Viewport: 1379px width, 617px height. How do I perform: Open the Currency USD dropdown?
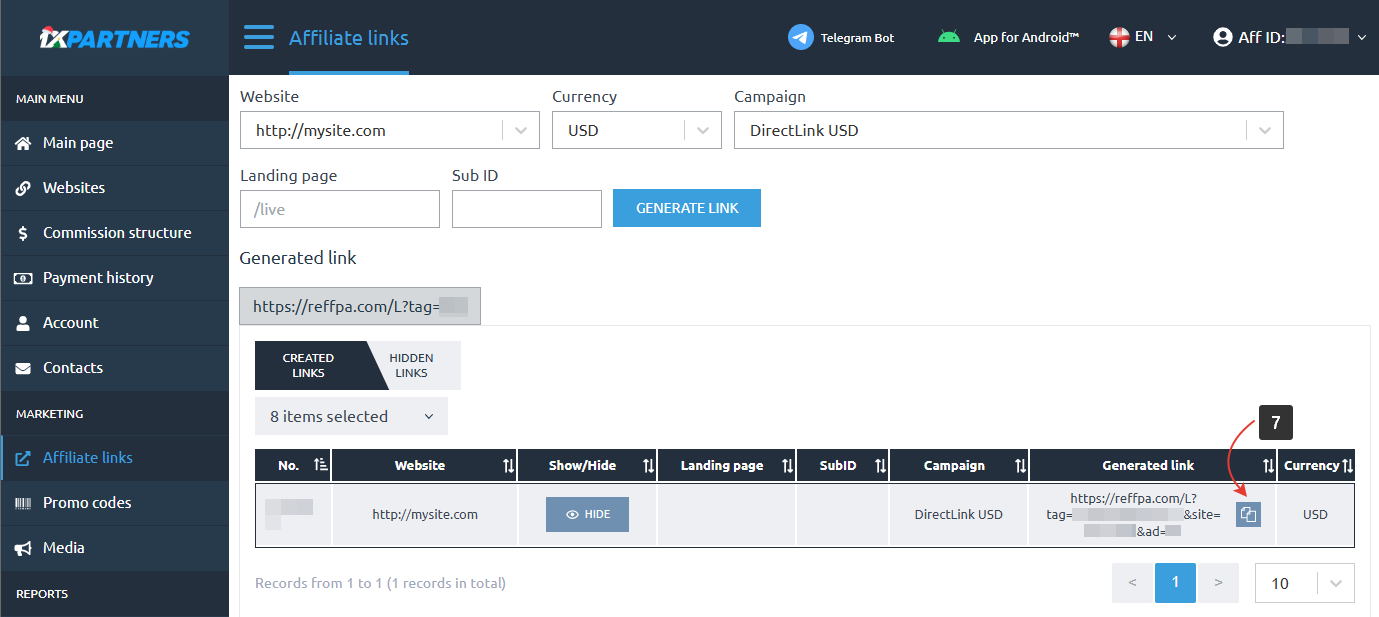coord(702,130)
